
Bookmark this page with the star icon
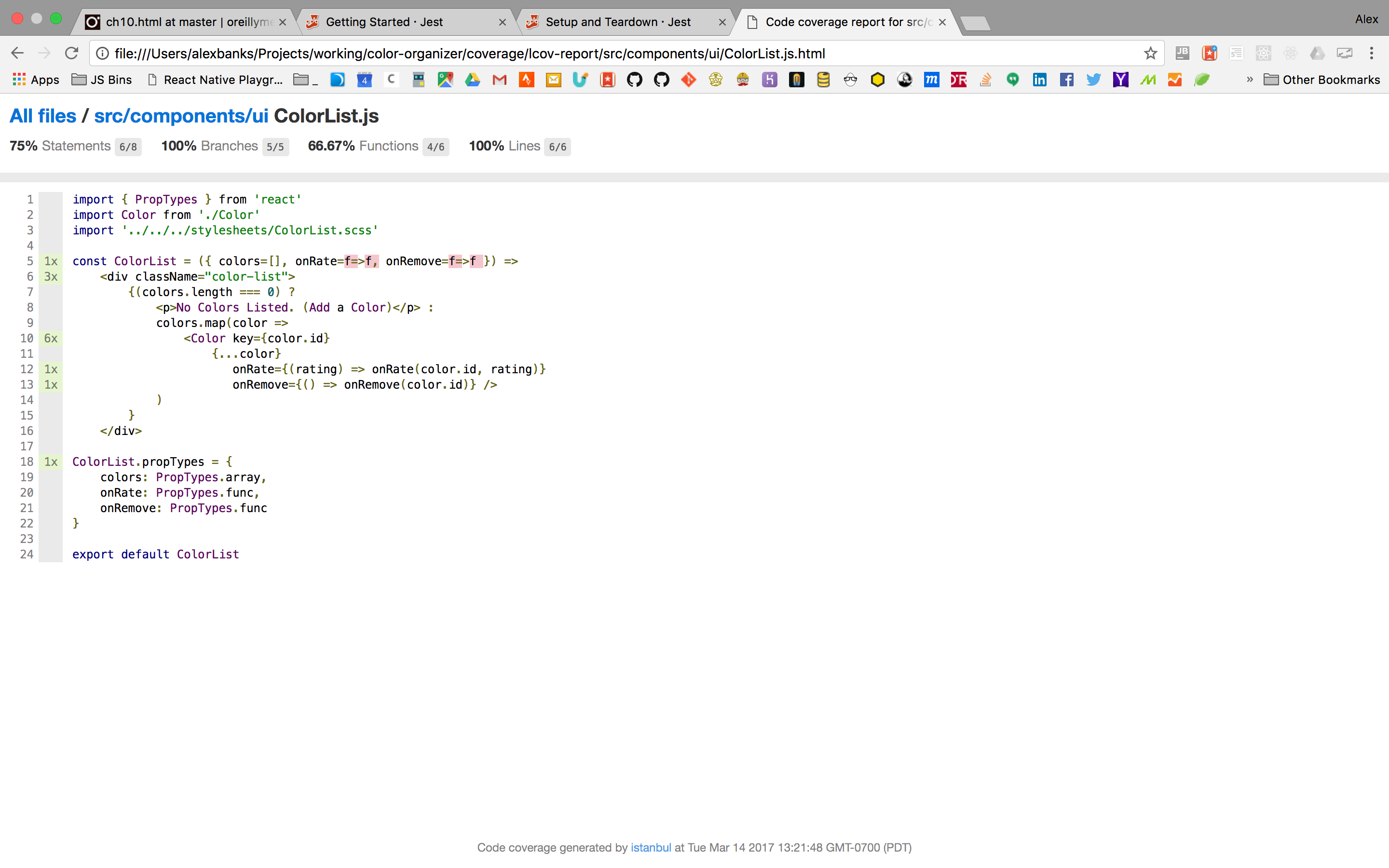(x=1150, y=54)
